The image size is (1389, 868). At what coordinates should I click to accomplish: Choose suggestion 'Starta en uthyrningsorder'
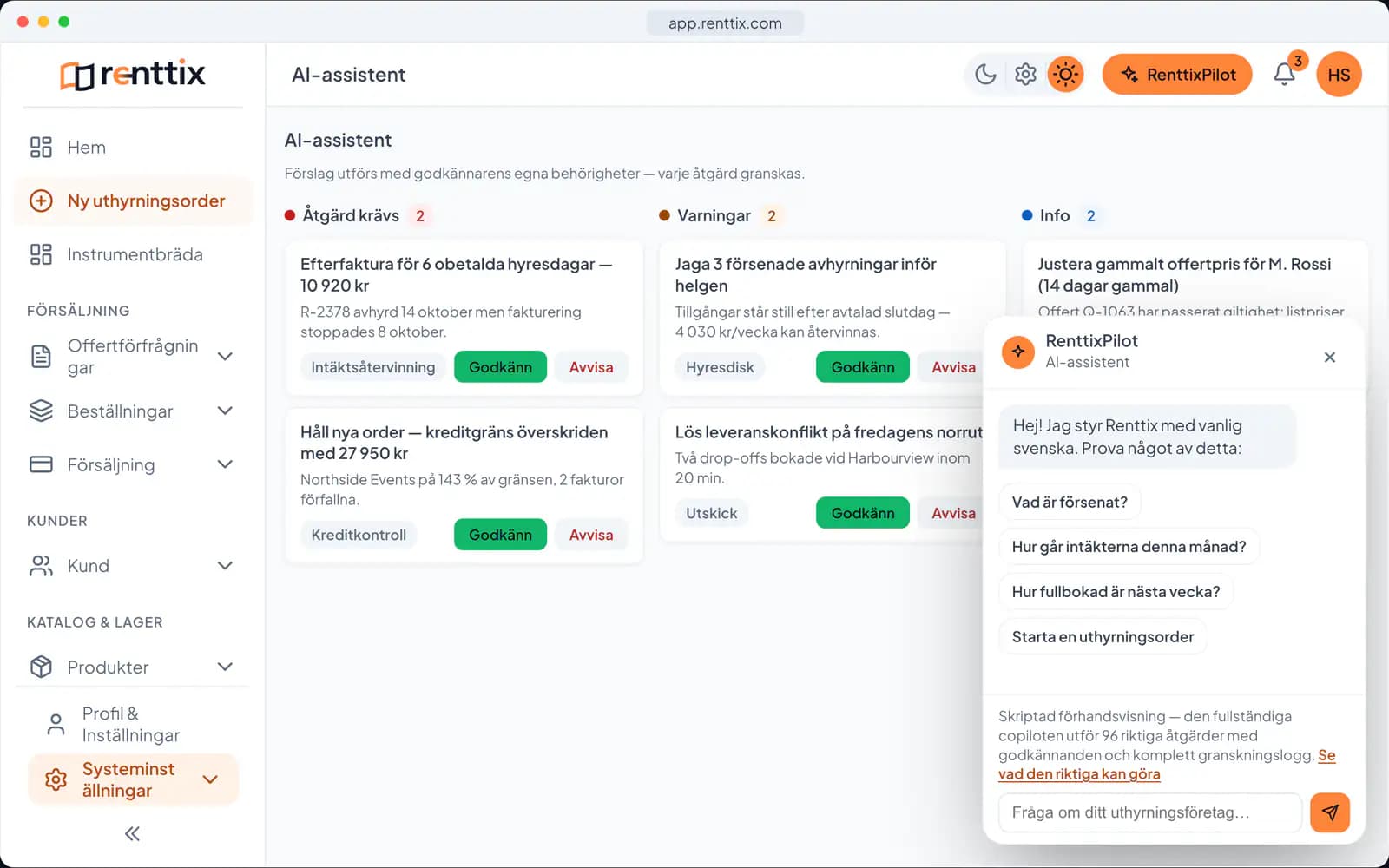[x=1103, y=636]
